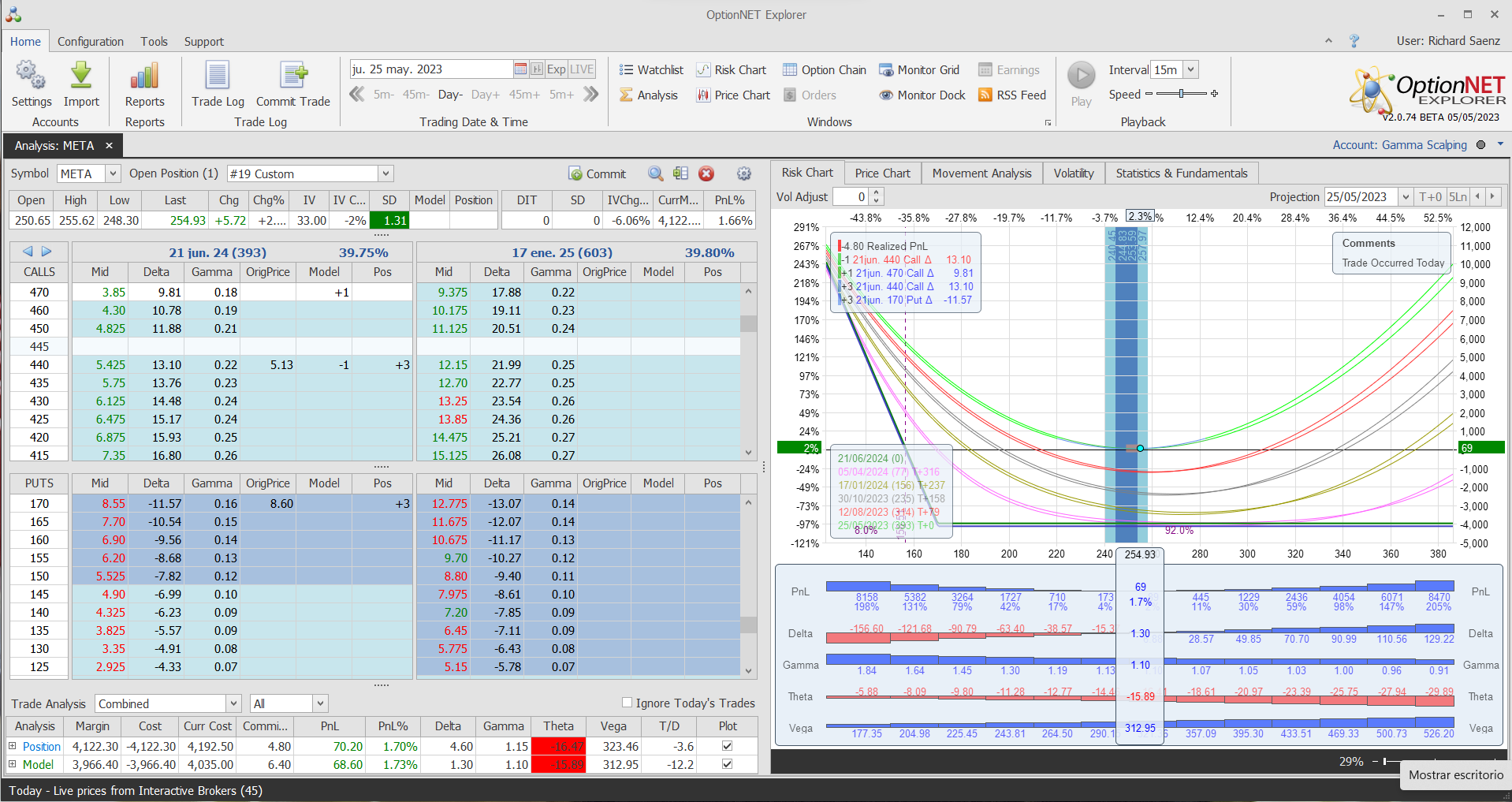The width and height of the screenshot is (1512, 802).
Task: Open the Option Chain window
Action: tap(825, 70)
